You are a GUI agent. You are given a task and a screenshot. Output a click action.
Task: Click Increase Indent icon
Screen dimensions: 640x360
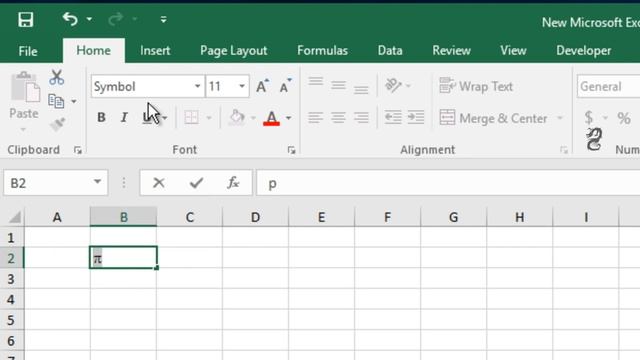coord(416,118)
